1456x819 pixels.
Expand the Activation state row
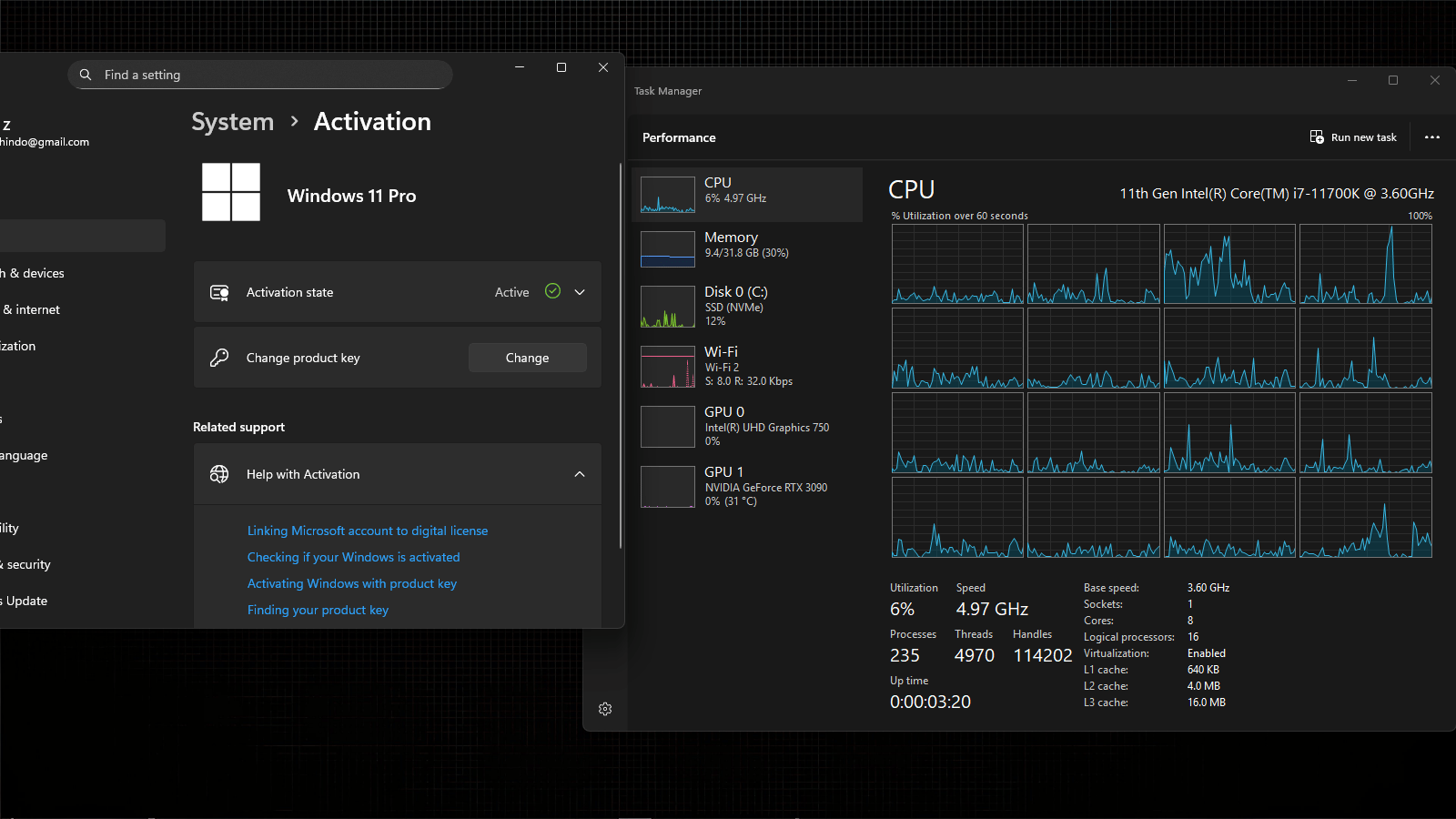tap(579, 291)
